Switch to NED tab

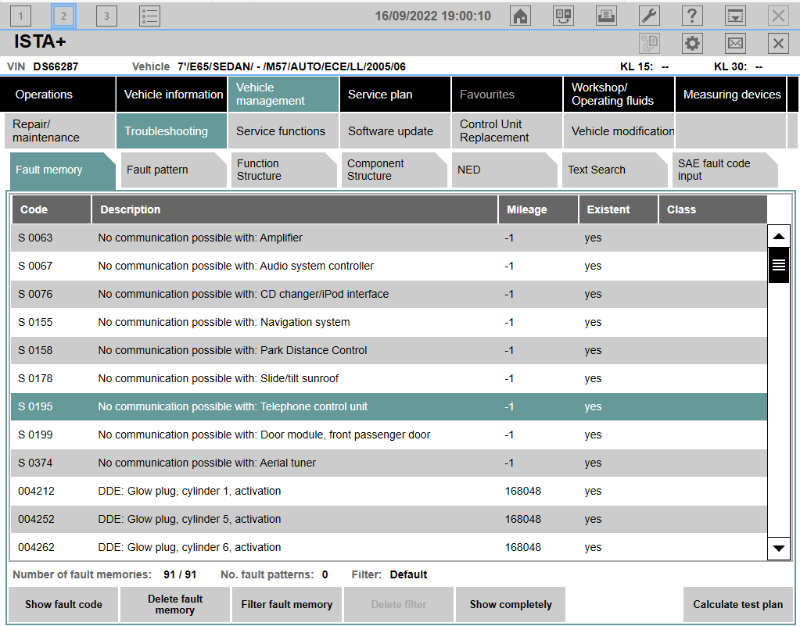(504, 170)
